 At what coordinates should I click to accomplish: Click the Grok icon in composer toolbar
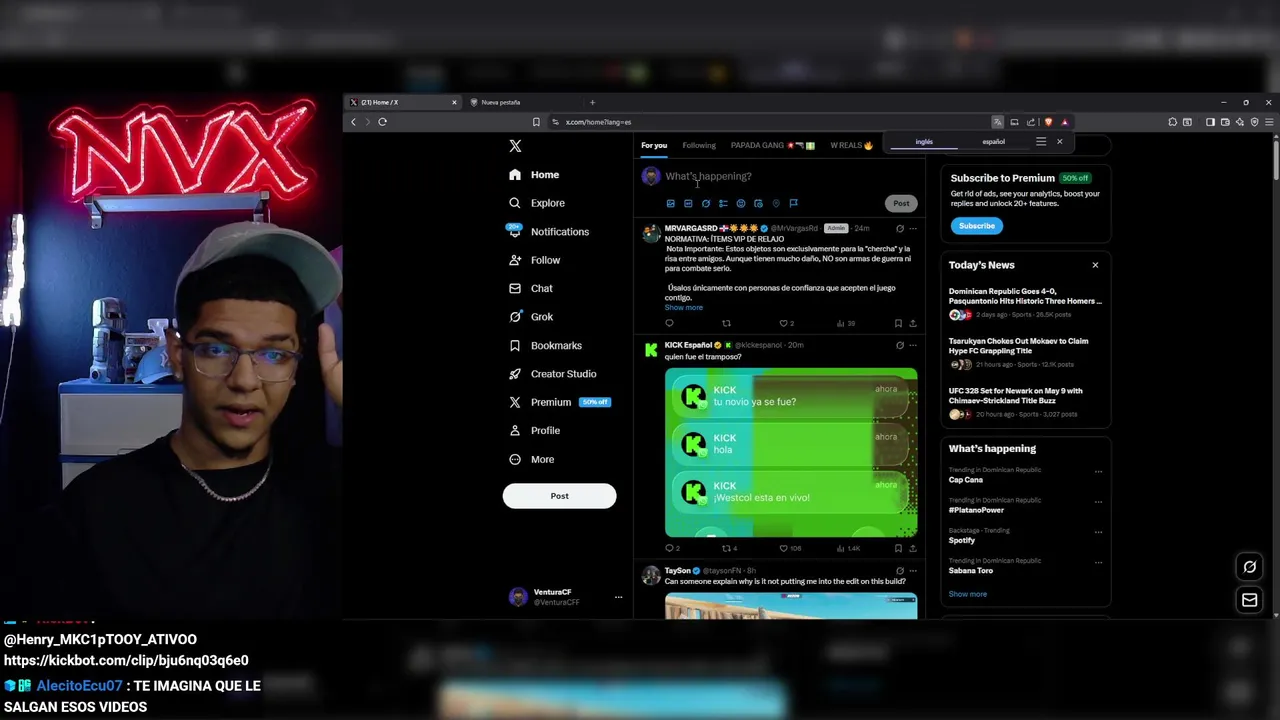click(705, 204)
